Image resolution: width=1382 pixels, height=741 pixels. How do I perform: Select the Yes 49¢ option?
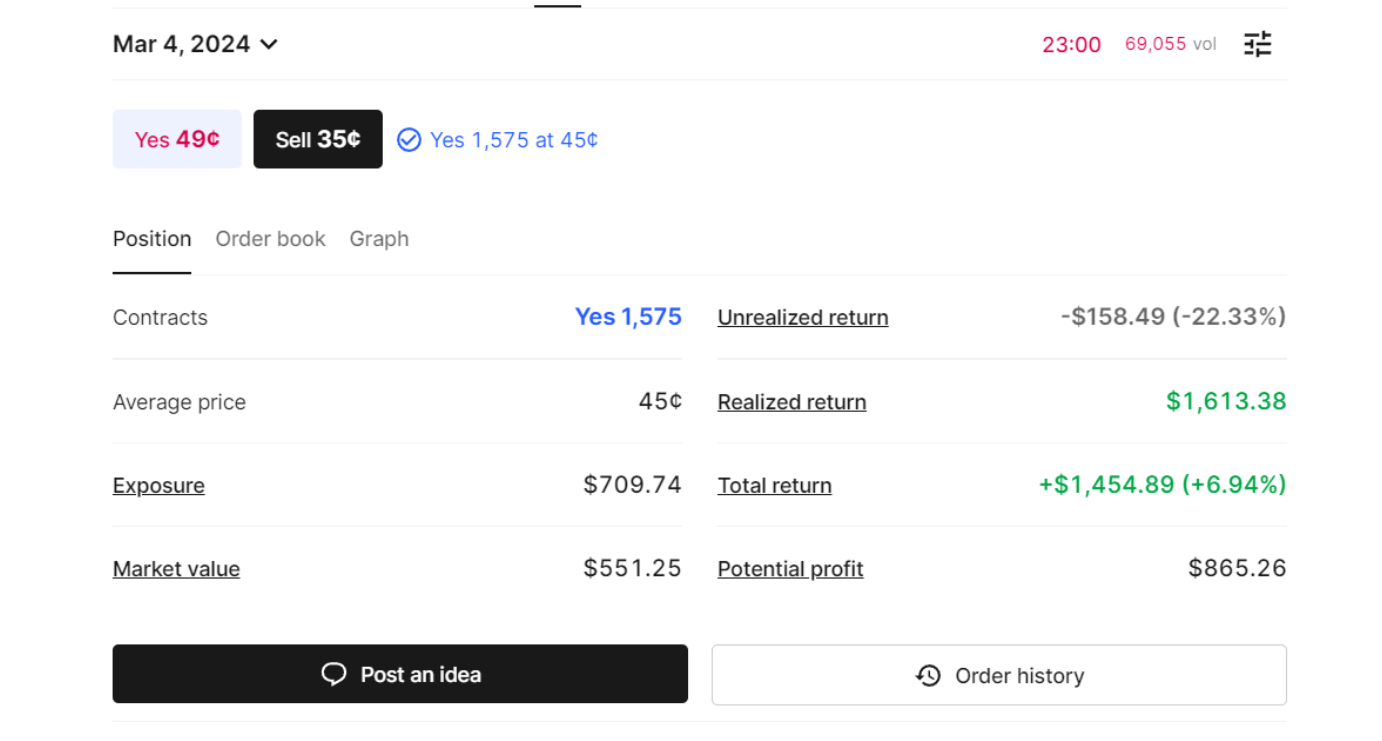click(177, 139)
